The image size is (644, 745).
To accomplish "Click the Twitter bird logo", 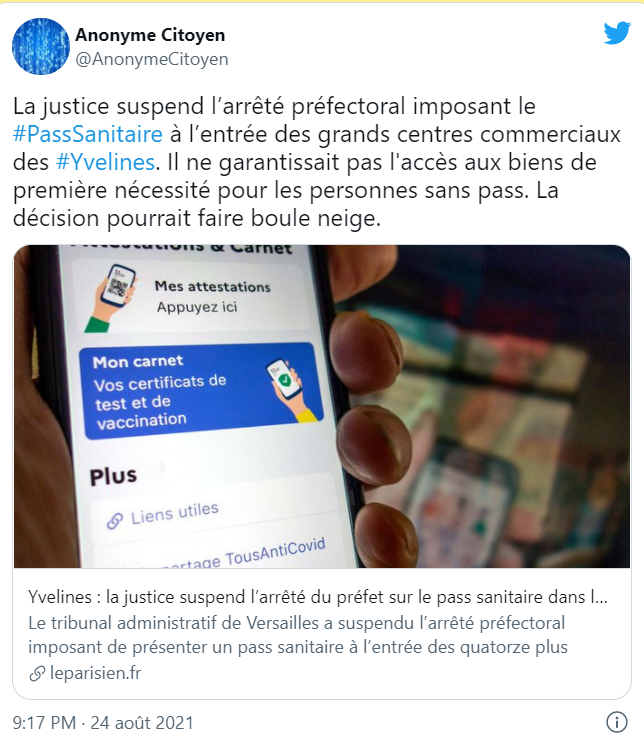I will pyautogui.click(x=617, y=33).
